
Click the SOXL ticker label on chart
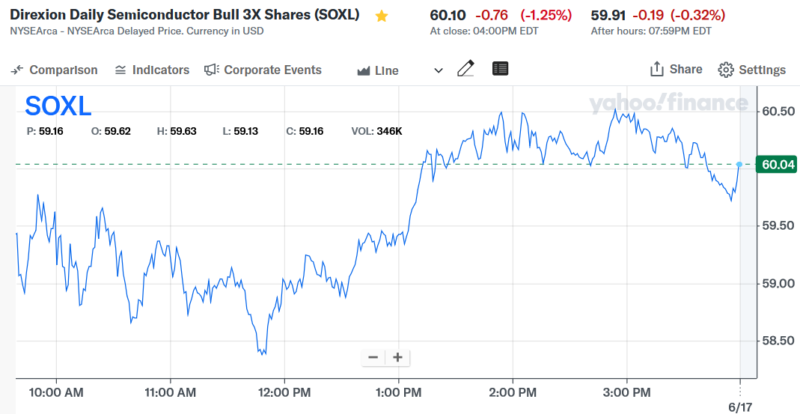[x=60, y=106]
